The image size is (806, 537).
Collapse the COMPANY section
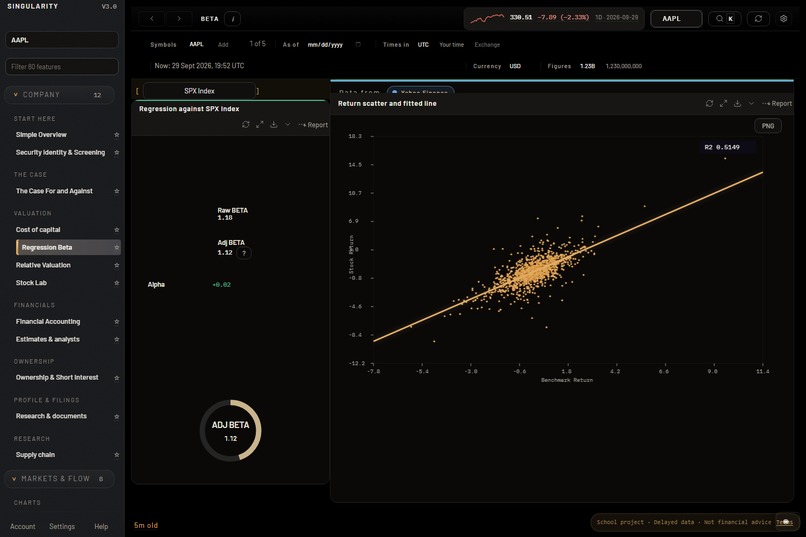[59, 95]
